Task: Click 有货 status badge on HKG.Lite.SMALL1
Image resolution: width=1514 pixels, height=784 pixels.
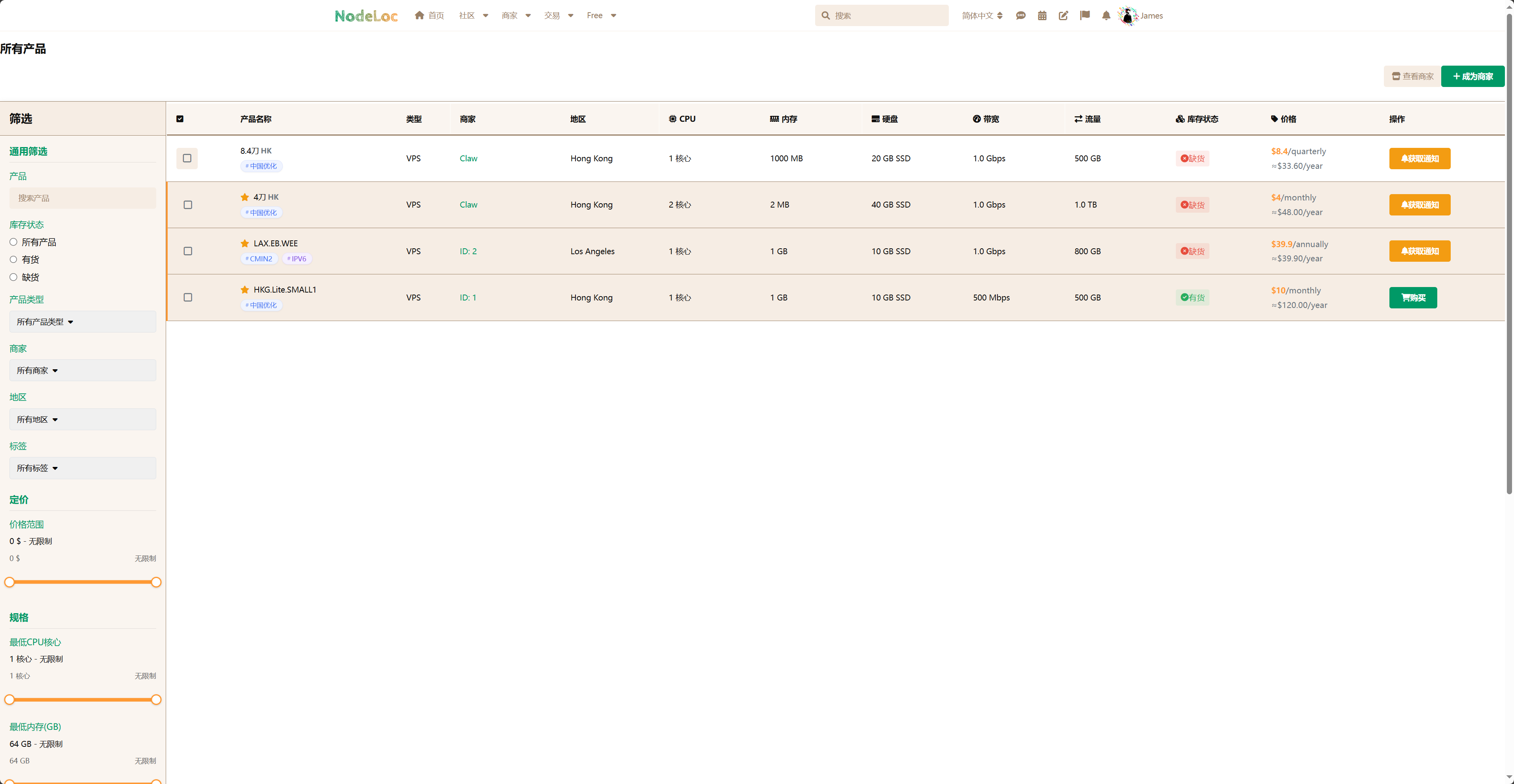Action: pyautogui.click(x=1192, y=297)
